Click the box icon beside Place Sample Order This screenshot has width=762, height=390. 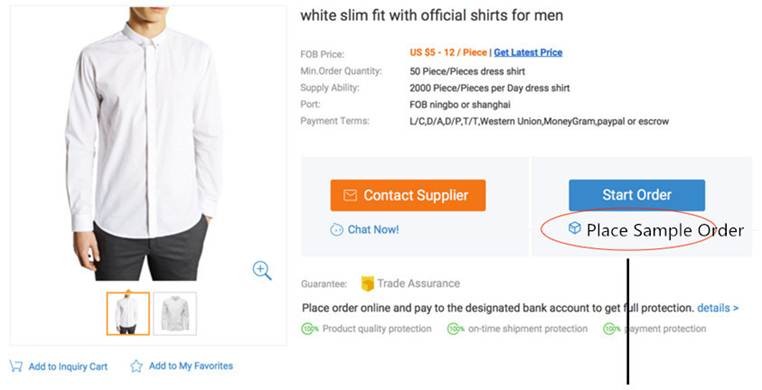(x=574, y=228)
